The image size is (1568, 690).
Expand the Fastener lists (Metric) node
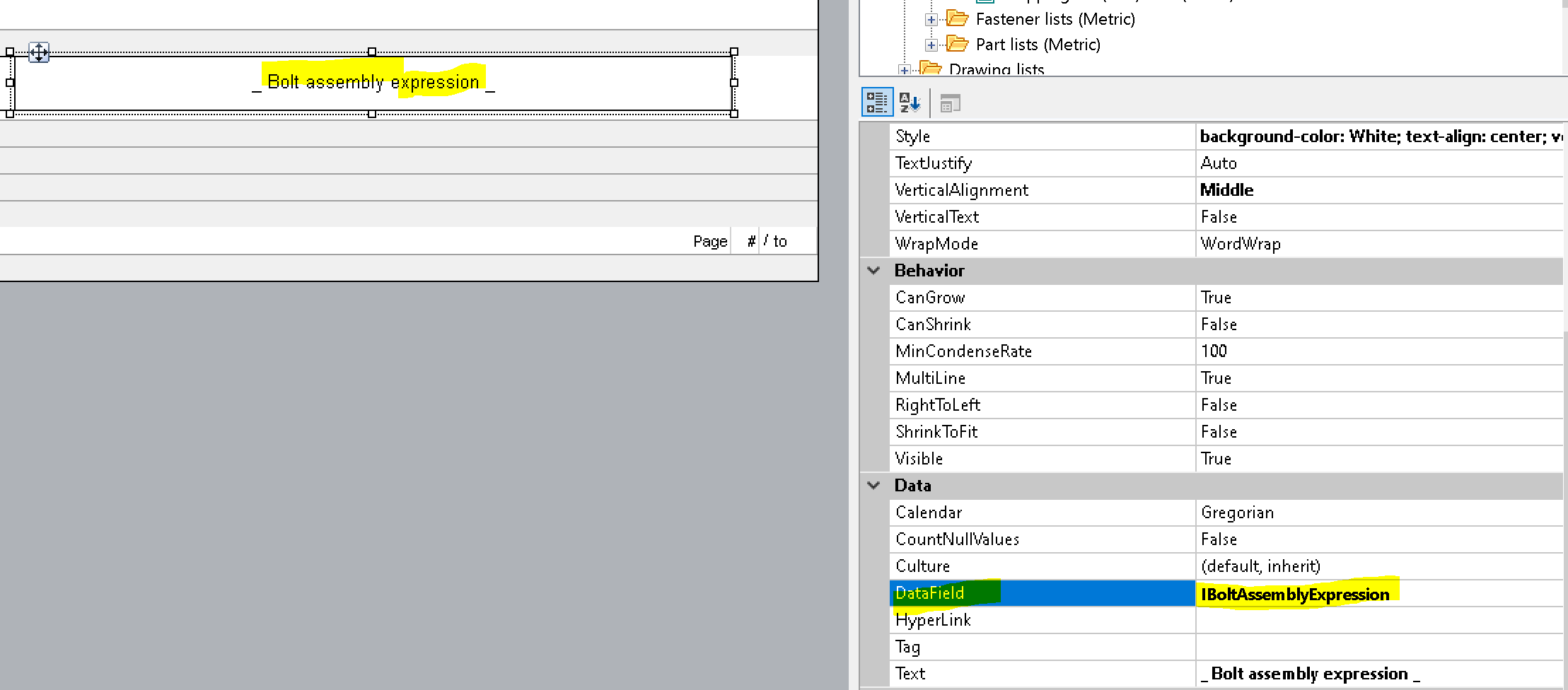(x=931, y=19)
